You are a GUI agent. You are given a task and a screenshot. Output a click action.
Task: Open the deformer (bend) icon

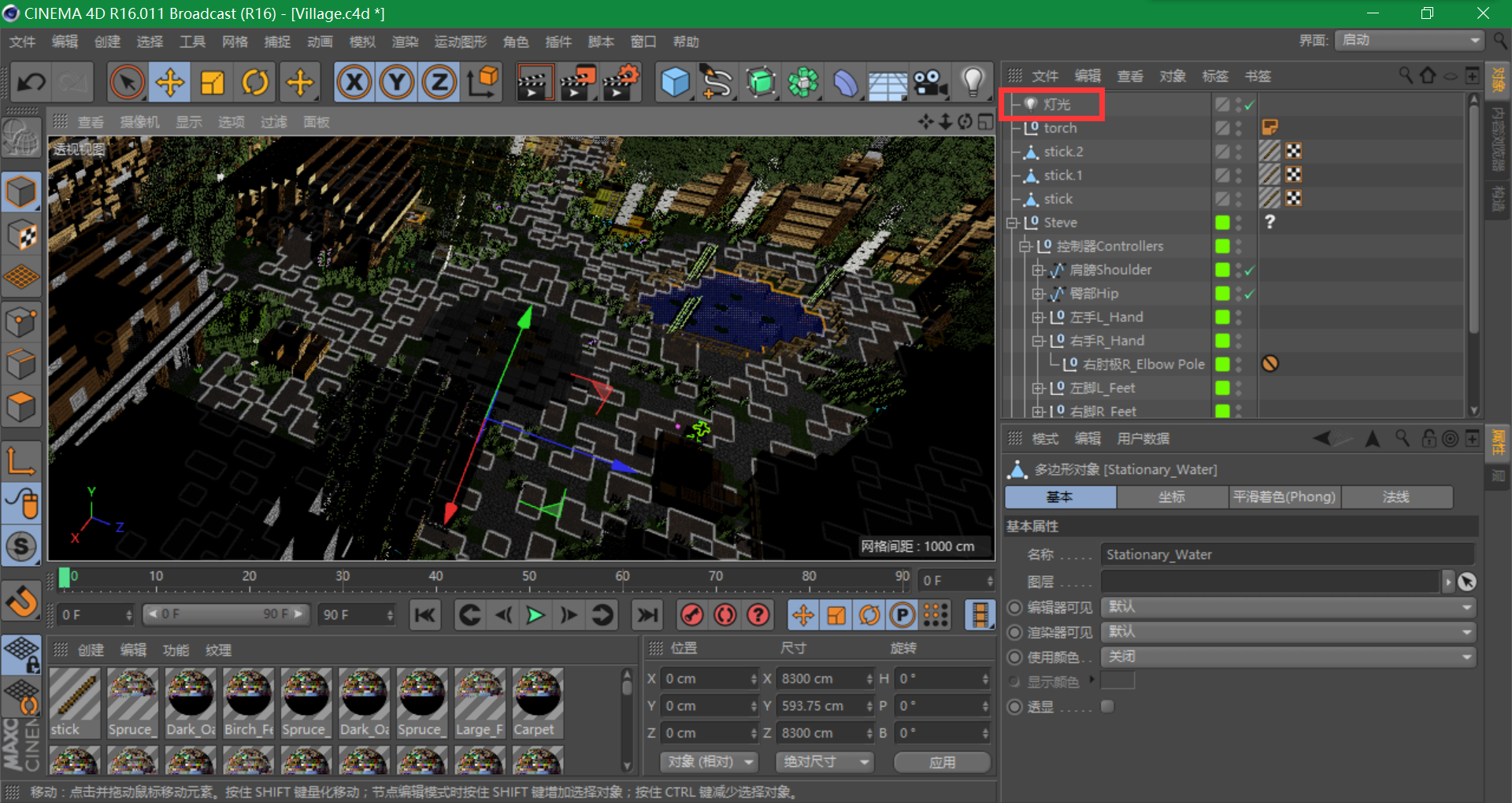pyautogui.click(x=846, y=82)
